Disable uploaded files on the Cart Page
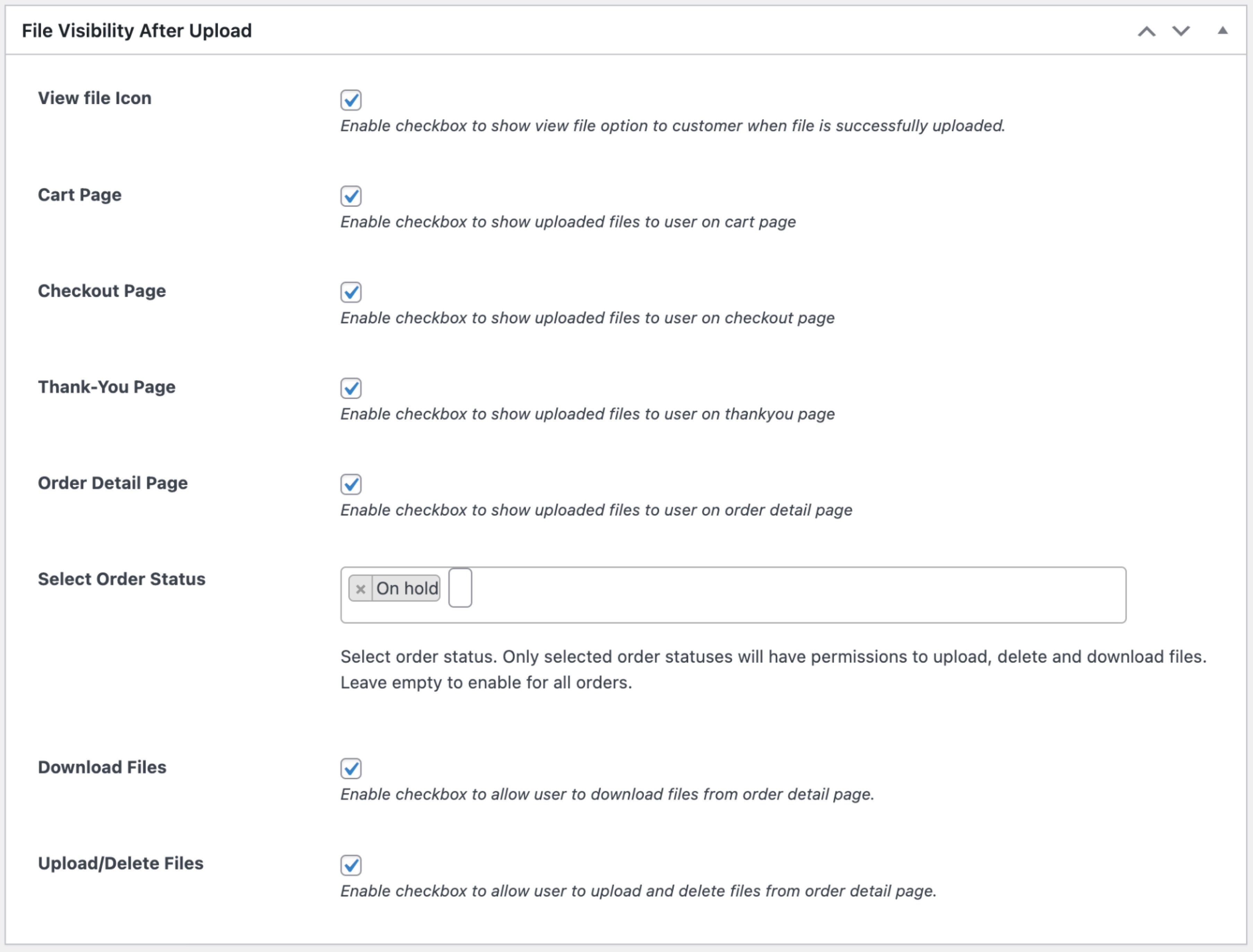 tap(351, 196)
